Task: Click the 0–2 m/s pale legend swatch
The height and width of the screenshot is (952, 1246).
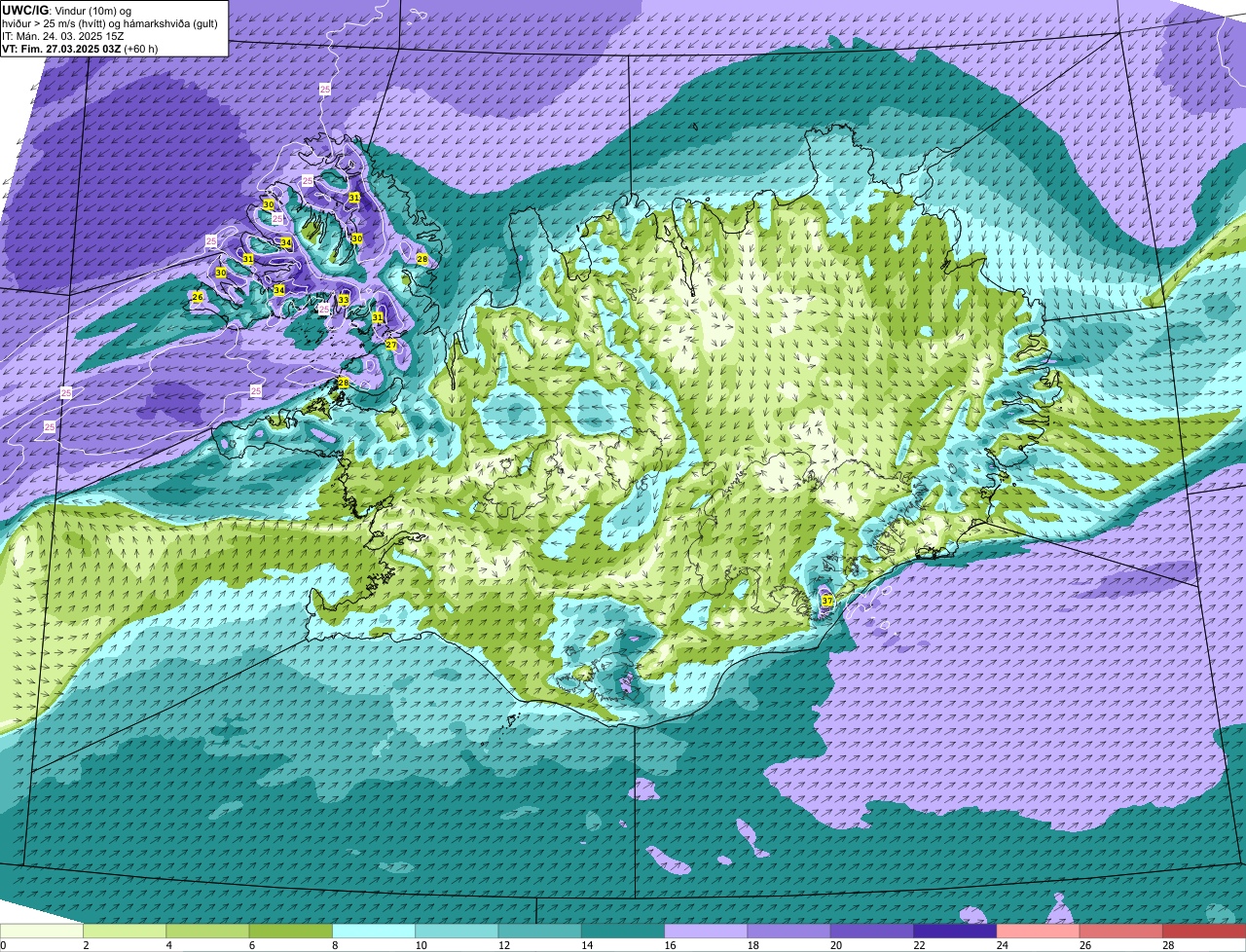Action: tap(42, 932)
